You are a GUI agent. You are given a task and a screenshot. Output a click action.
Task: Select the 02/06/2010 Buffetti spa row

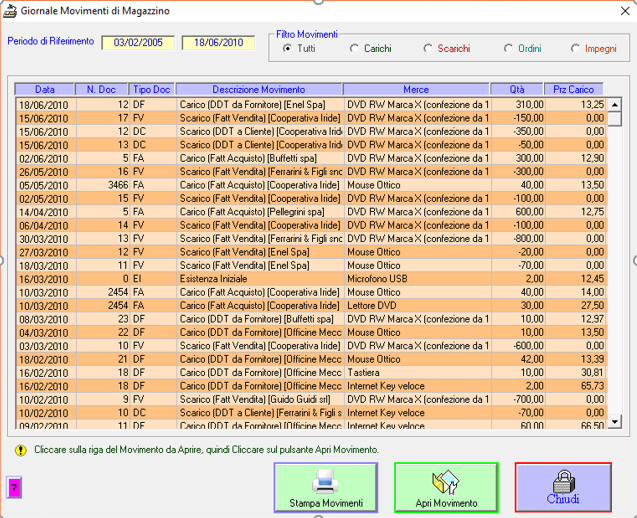pos(312,158)
